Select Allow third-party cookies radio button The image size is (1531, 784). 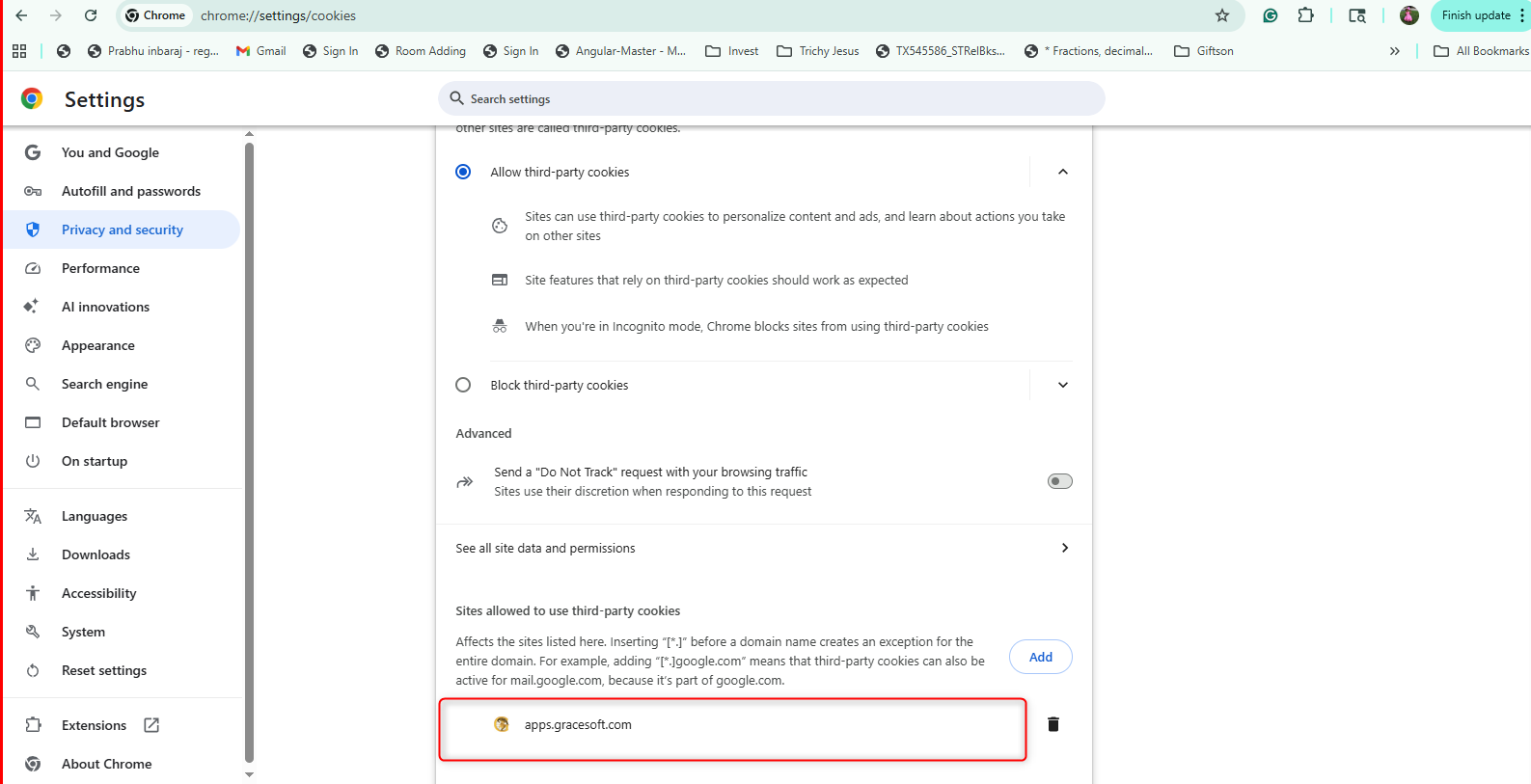[463, 172]
